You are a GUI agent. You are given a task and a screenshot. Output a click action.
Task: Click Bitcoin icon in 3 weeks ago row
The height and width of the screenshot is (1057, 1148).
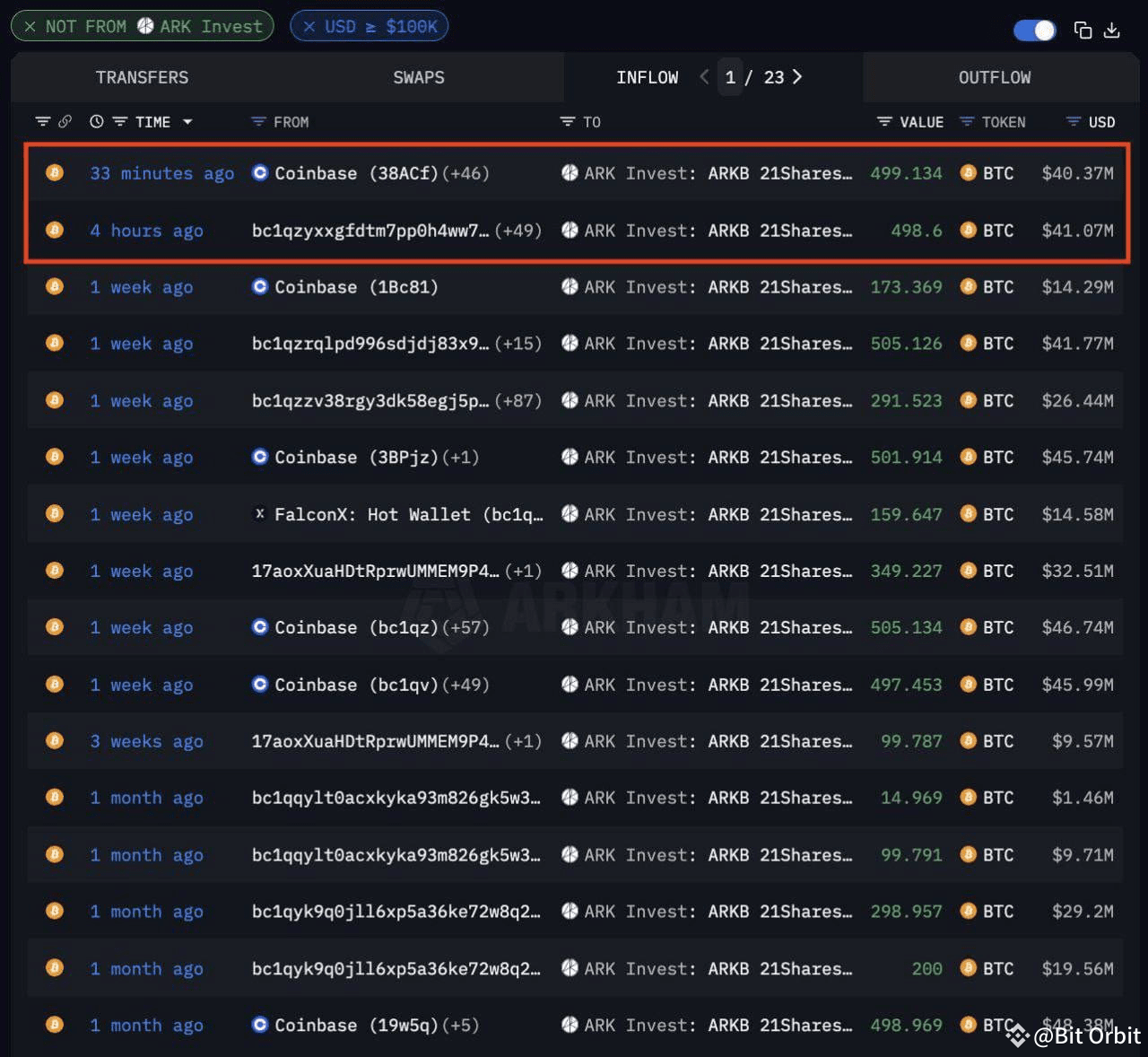[55, 740]
